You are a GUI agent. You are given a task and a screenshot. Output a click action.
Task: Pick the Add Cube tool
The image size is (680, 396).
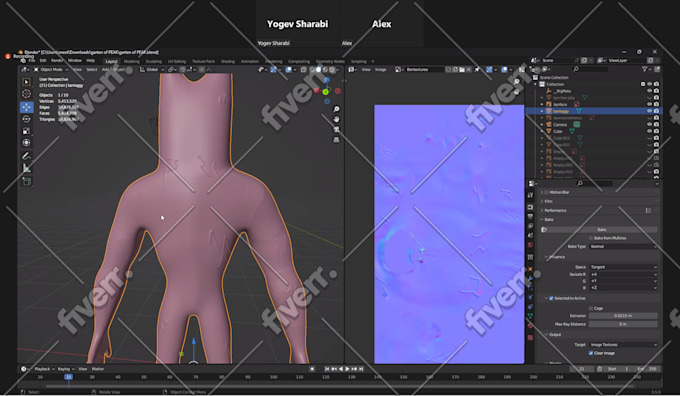pyautogui.click(x=26, y=181)
